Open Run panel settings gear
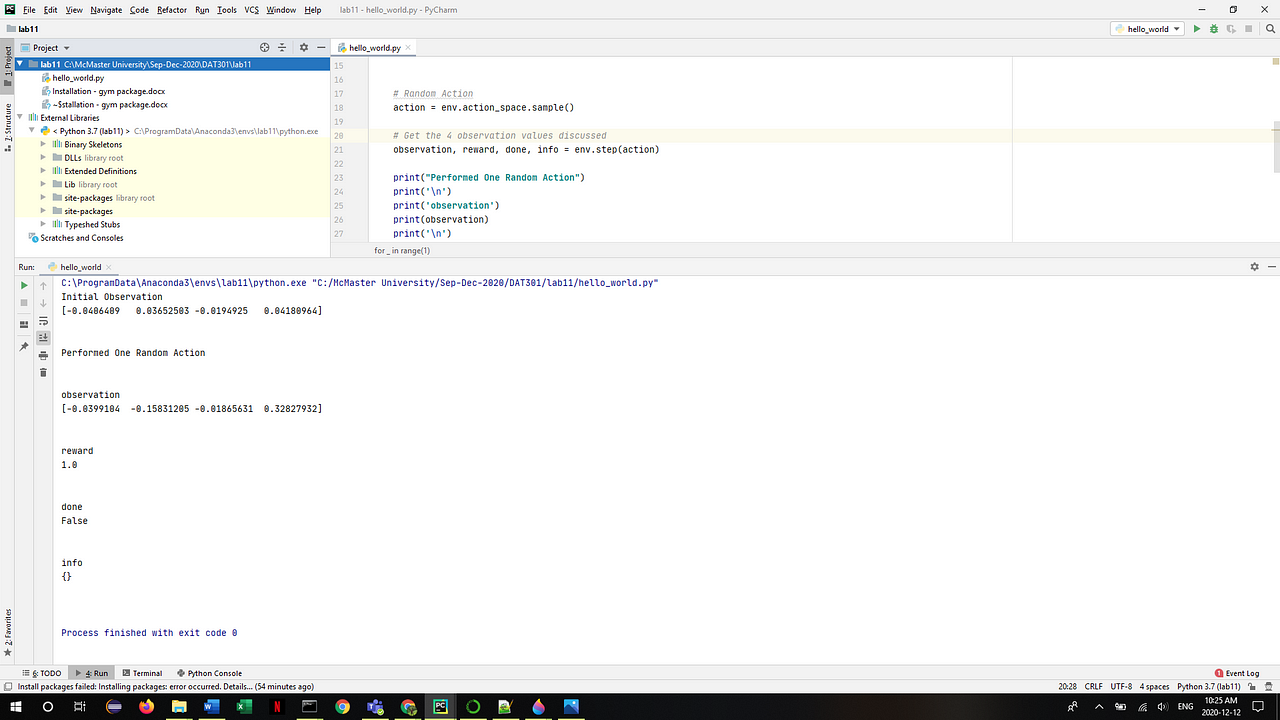This screenshot has height=720, width=1280. tap(1254, 267)
